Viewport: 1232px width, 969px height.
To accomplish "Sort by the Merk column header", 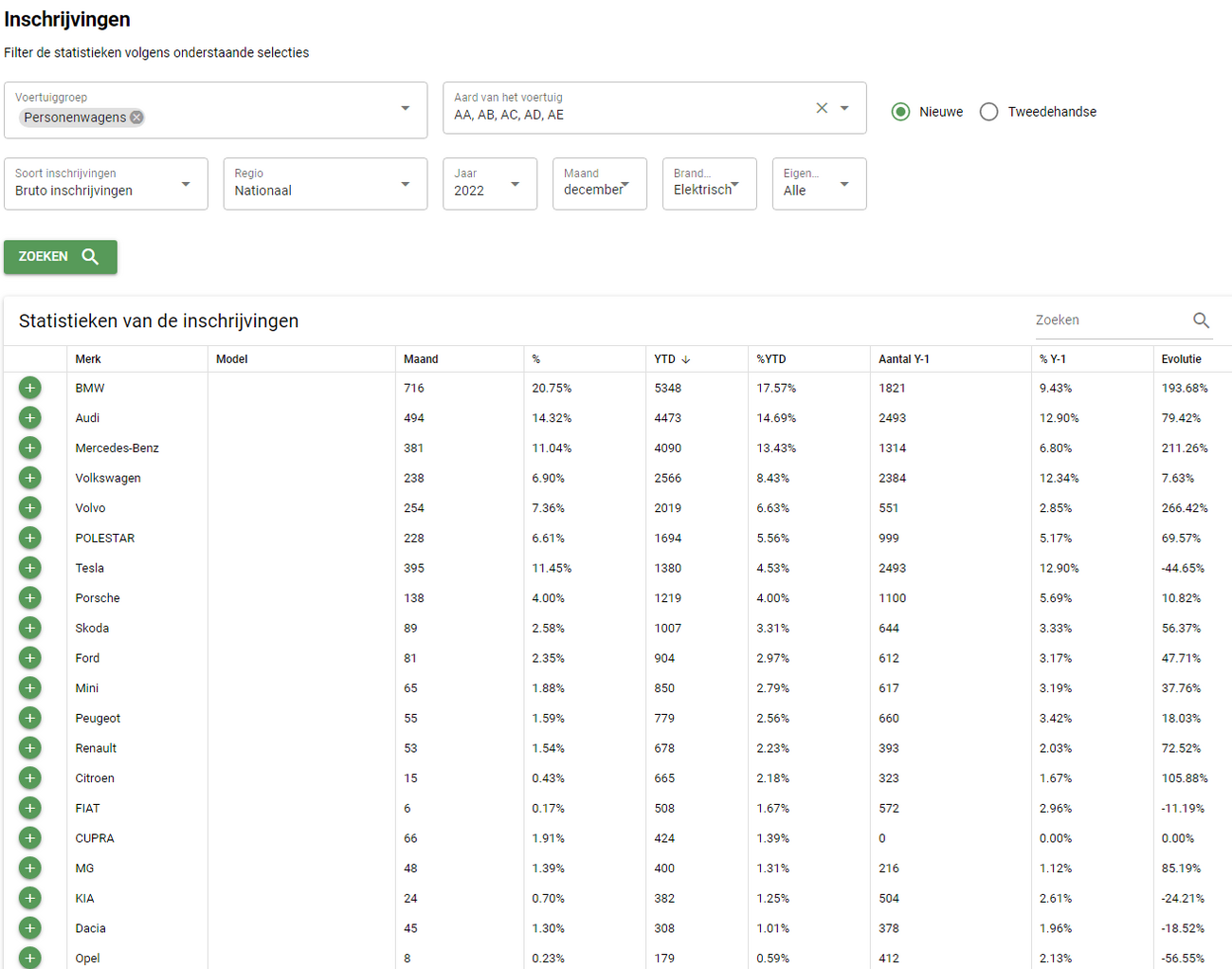I will tap(88, 359).
